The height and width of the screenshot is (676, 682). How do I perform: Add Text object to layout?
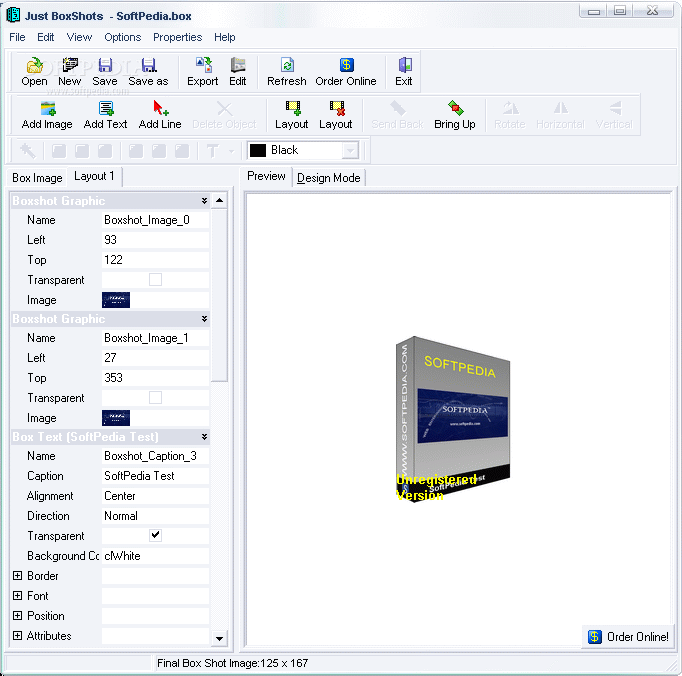pyautogui.click(x=105, y=115)
